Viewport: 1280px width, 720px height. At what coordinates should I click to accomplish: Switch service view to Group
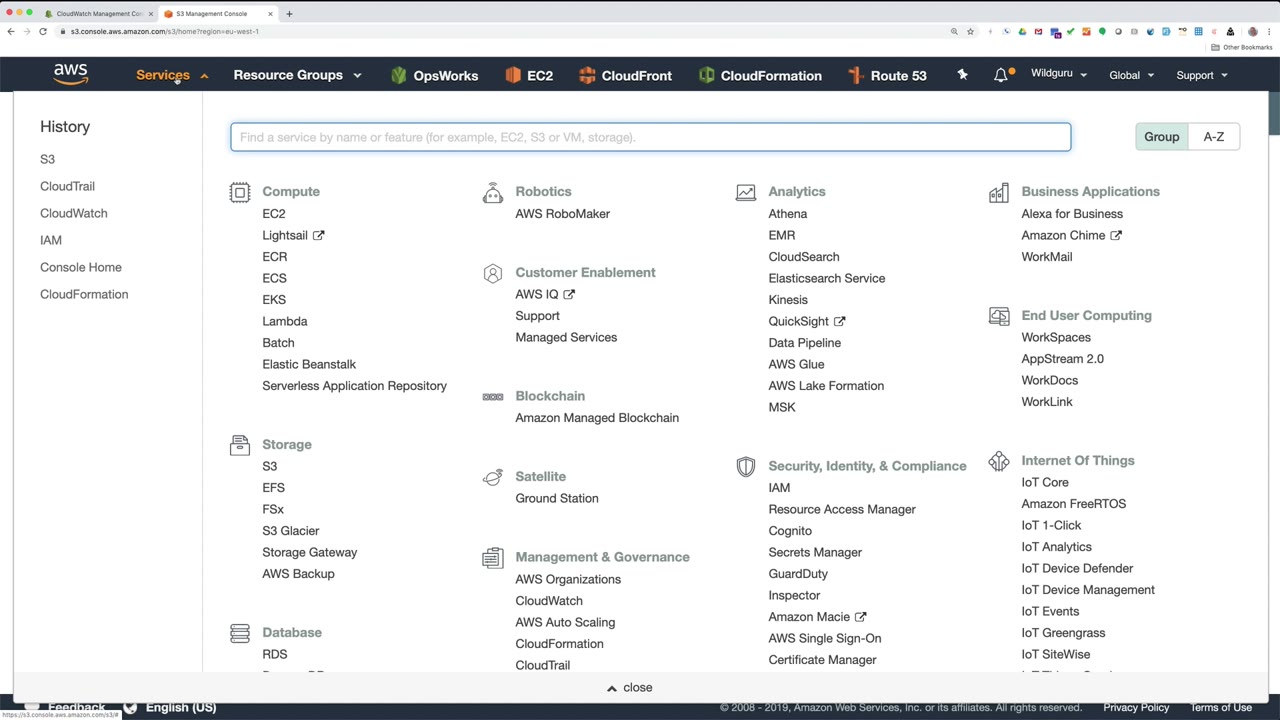(1162, 137)
